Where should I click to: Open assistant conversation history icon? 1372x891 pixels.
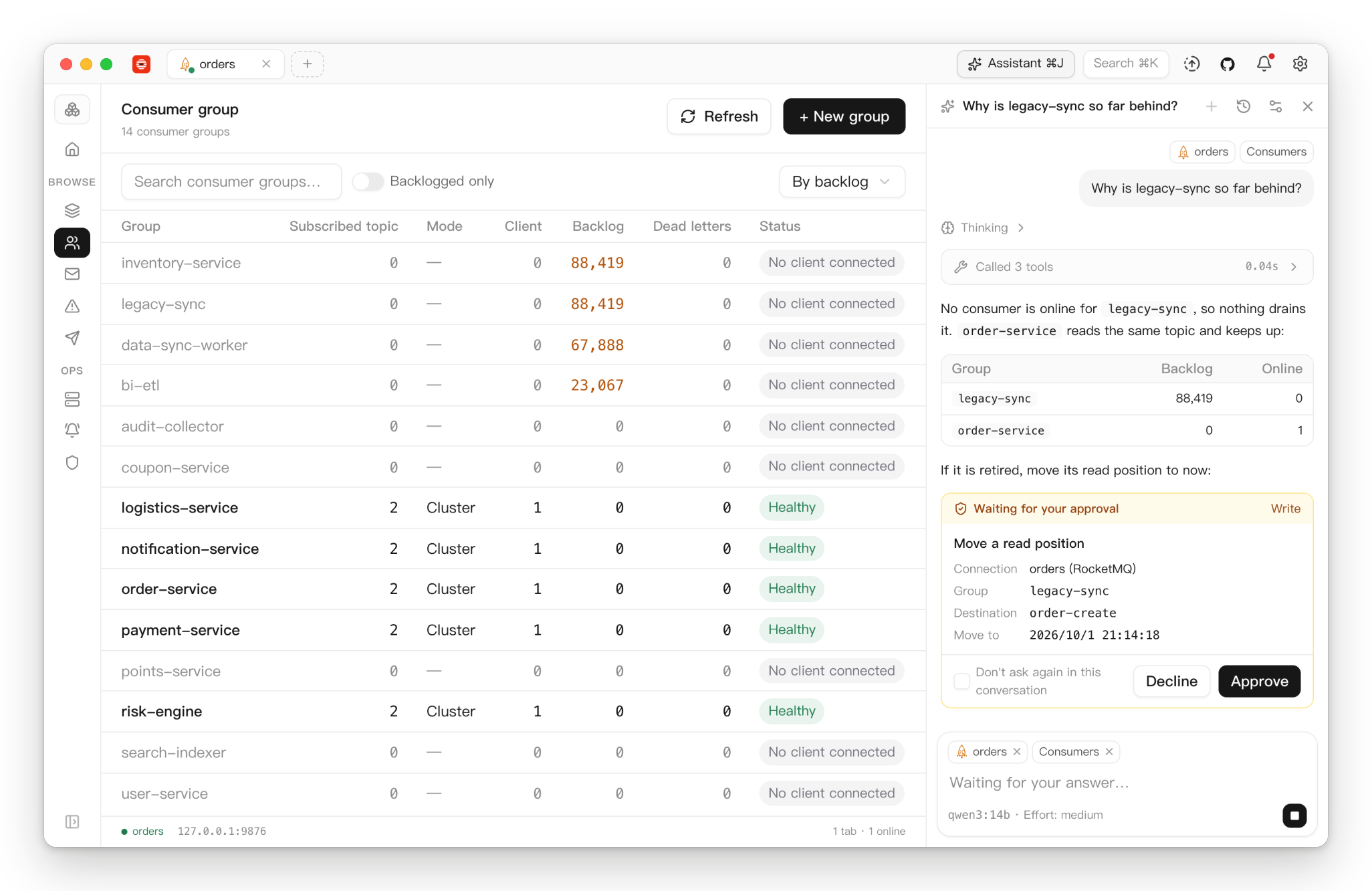tap(1243, 106)
